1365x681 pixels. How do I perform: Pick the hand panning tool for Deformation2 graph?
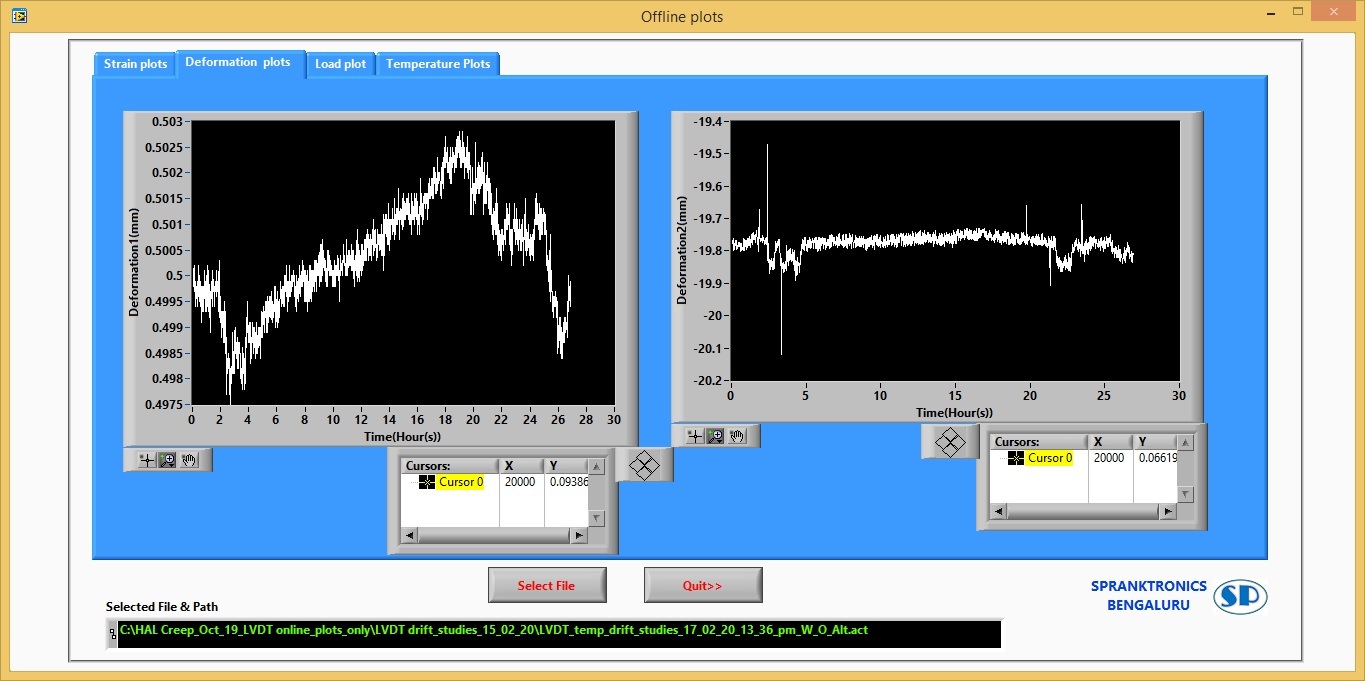tap(737, 436)
